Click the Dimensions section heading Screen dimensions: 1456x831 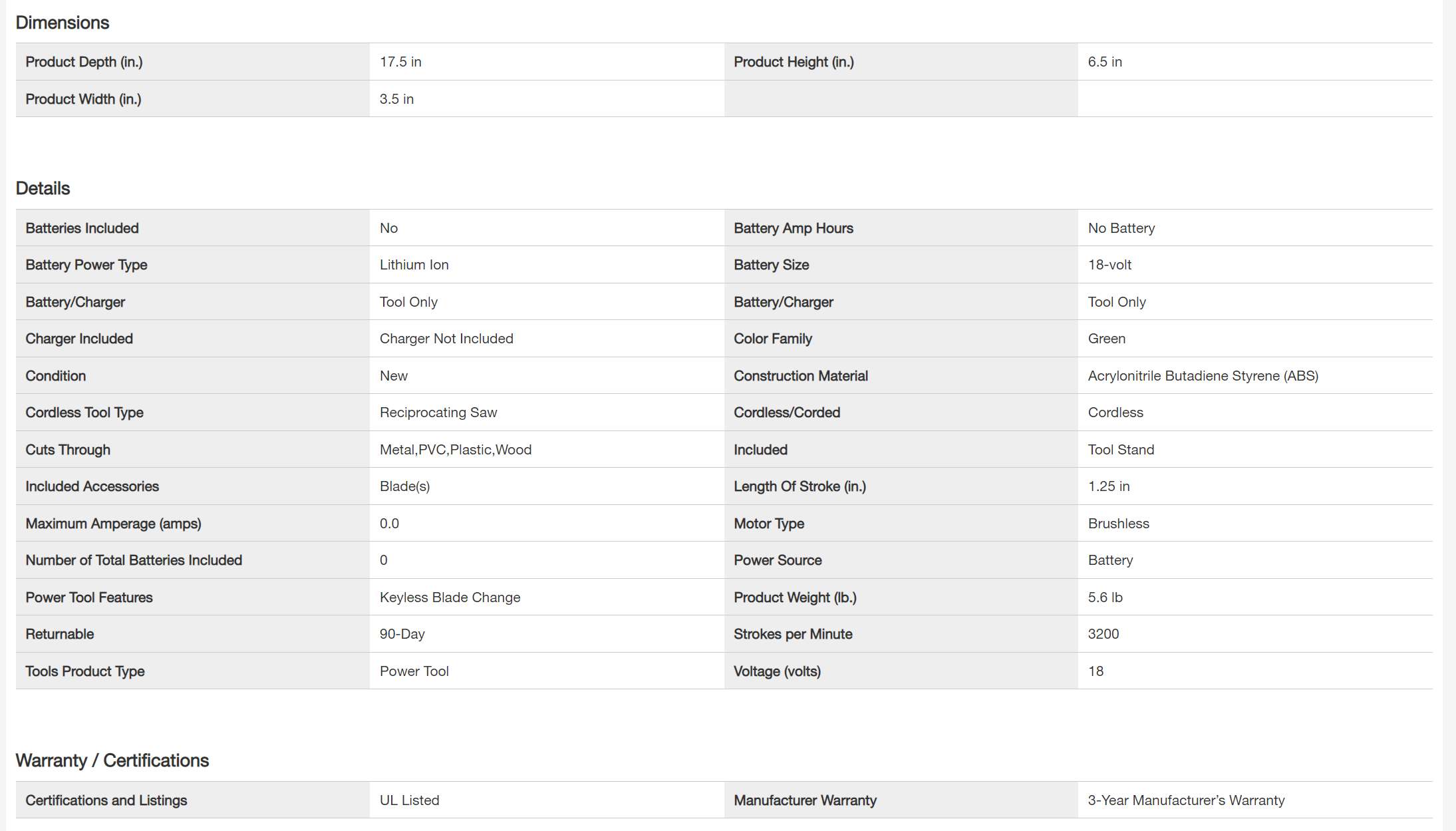point(62,23)
